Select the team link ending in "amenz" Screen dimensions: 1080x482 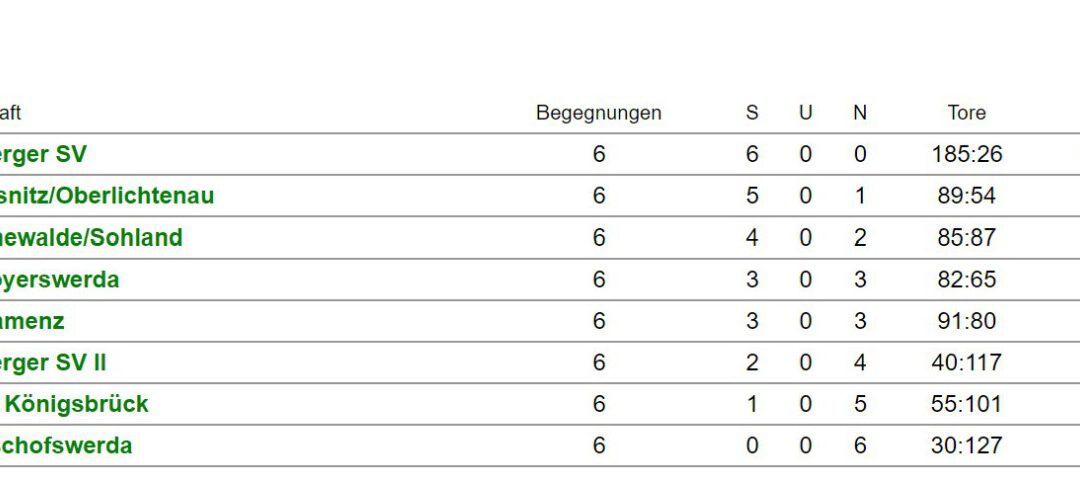tap(32, 321)
